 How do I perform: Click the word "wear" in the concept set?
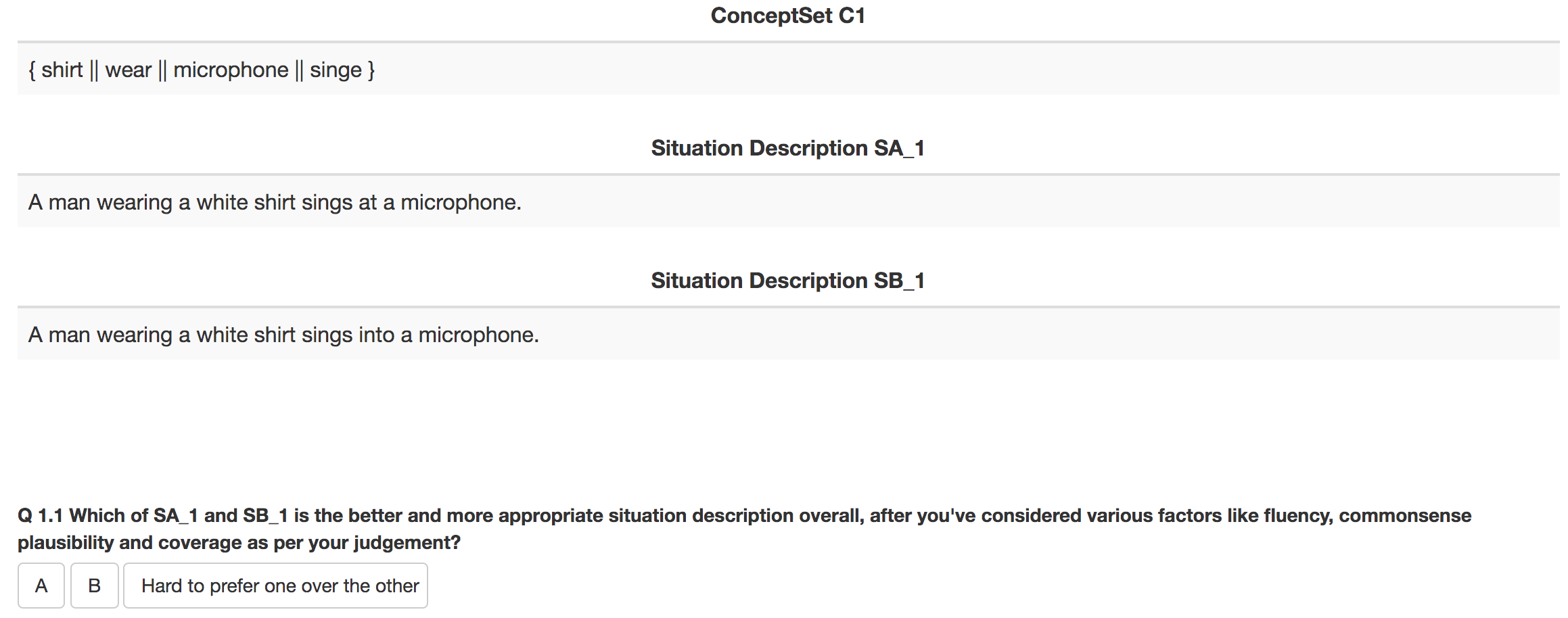pos(129,70)
